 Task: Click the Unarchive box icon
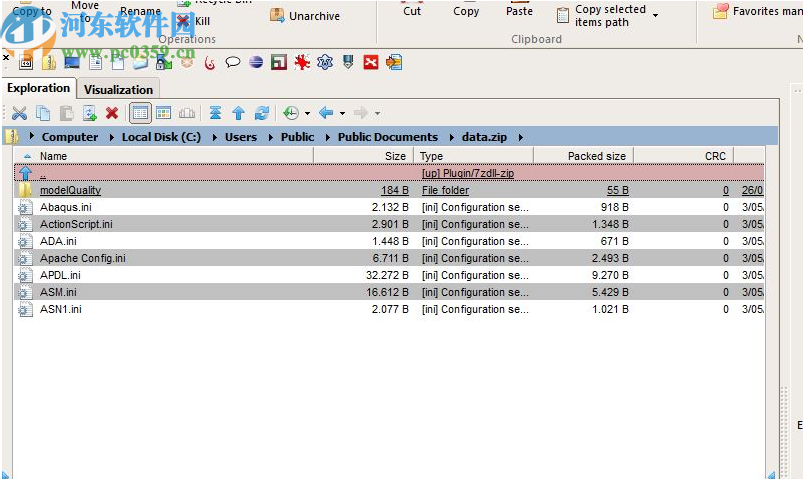coord(277,16)
